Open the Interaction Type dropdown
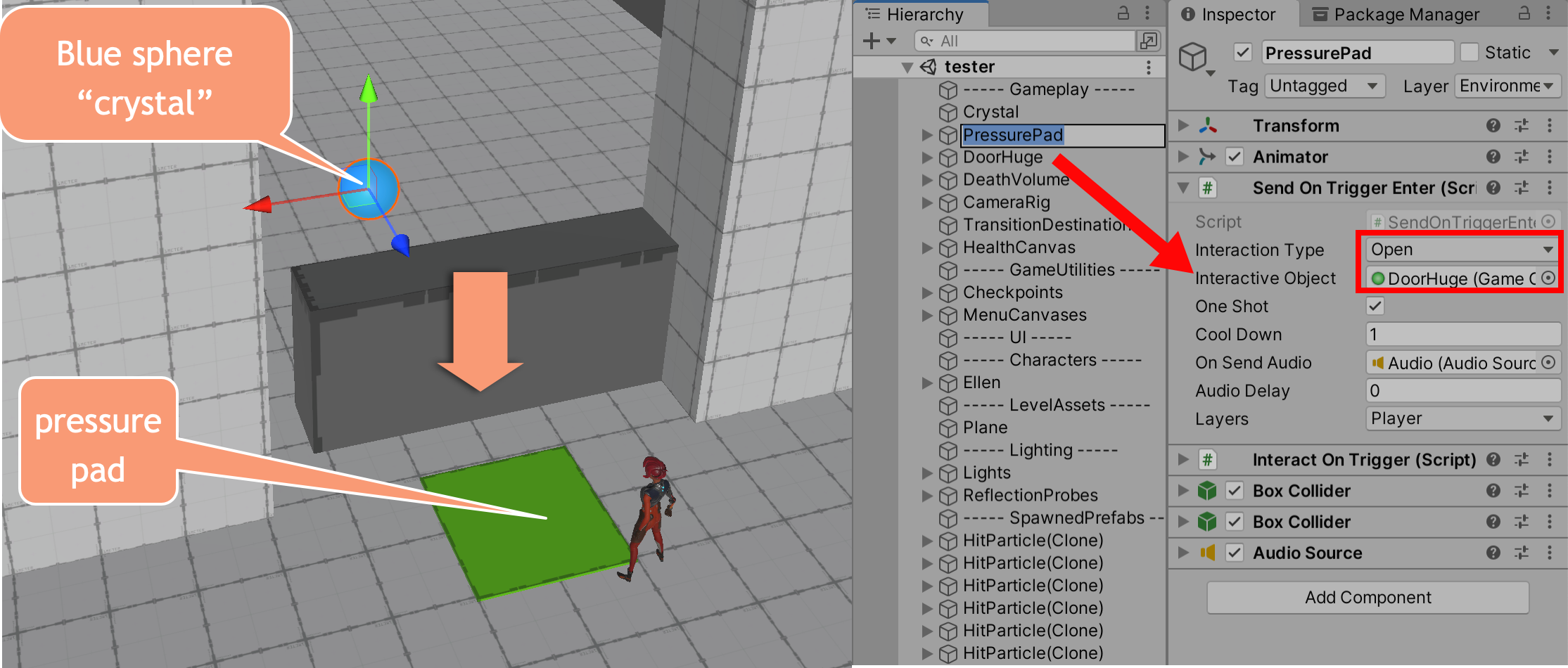The width and height of the screenshot is (1568, 668). 1461,249
